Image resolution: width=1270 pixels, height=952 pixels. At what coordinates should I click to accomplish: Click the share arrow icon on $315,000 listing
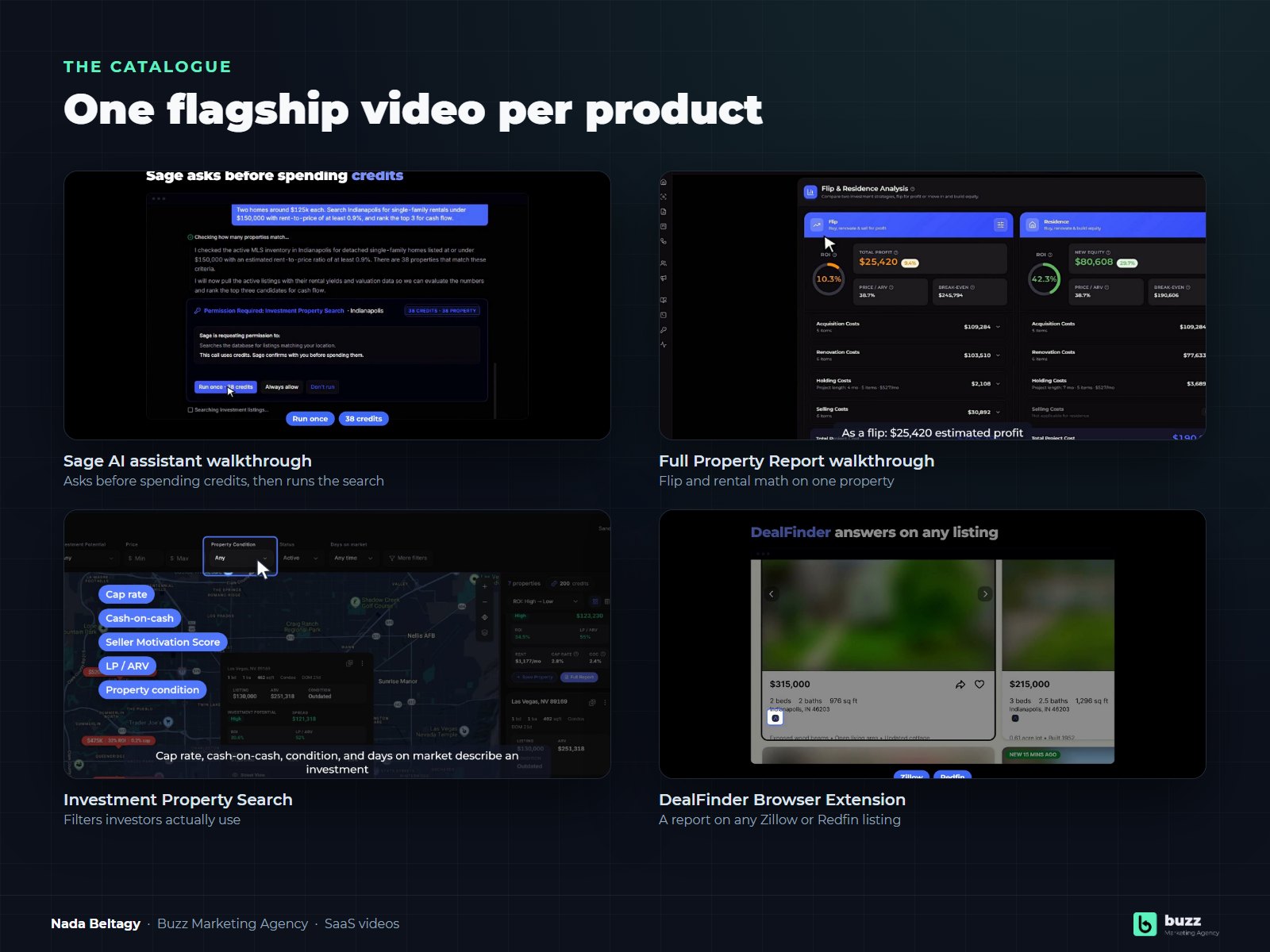coord(960,684)
